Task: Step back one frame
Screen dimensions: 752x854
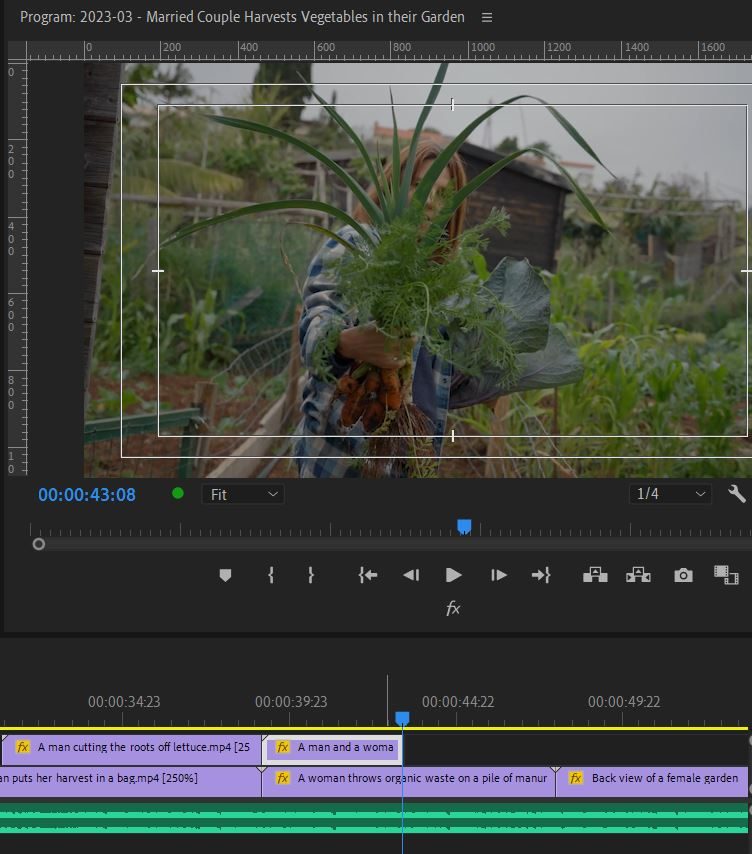Action: [x=411, y=575]
